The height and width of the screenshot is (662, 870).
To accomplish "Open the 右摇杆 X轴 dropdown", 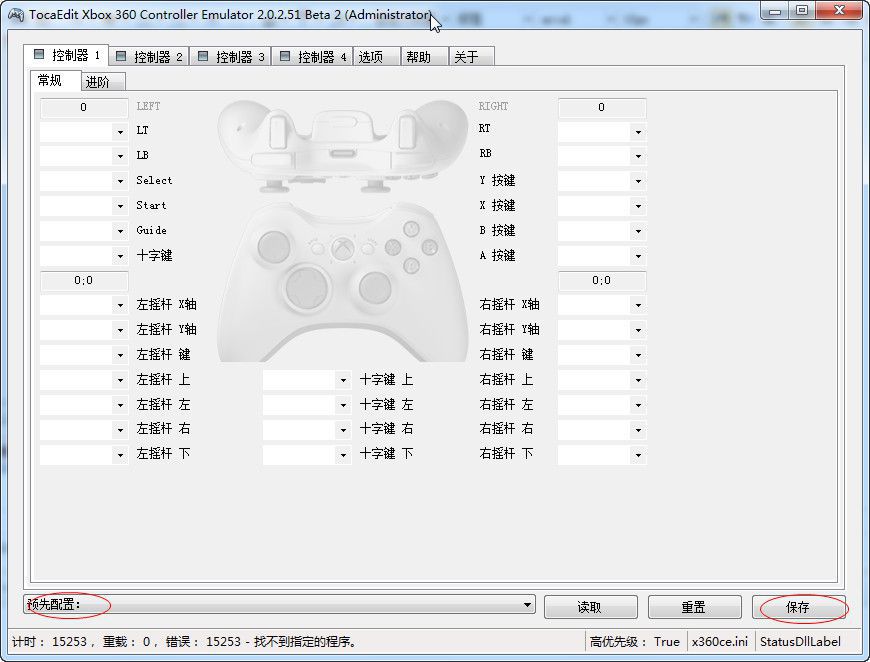I will pos(602,305).
